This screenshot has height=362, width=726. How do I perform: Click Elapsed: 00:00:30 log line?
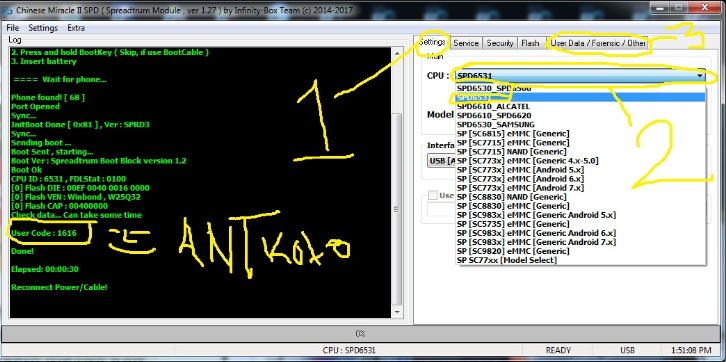click(44, 269)
